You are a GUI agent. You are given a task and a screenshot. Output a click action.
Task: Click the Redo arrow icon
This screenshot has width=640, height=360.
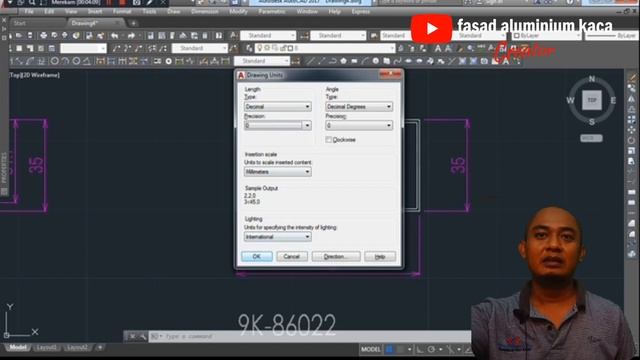(131, 36)
